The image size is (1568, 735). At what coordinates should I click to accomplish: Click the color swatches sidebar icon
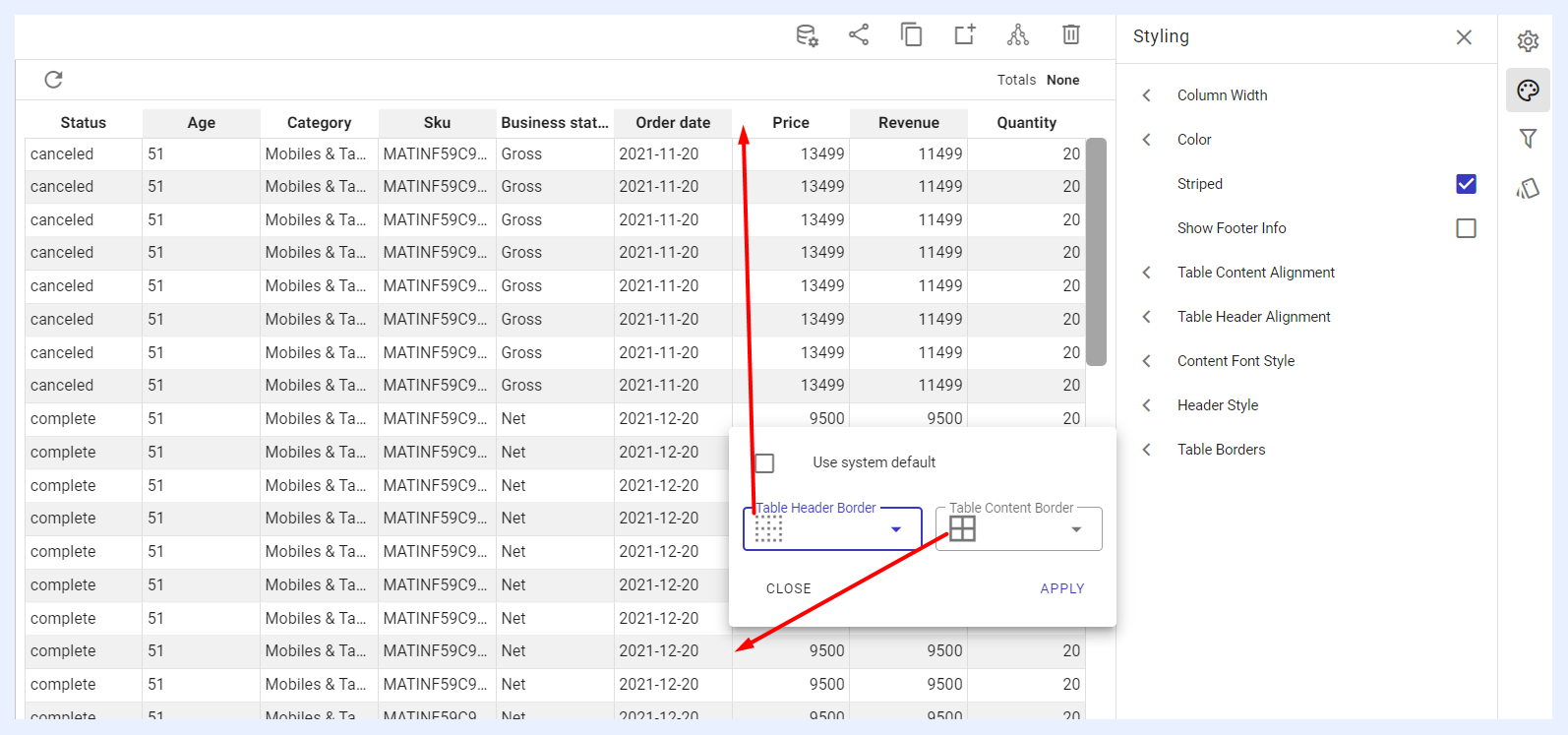click(x=1528, y=188)
